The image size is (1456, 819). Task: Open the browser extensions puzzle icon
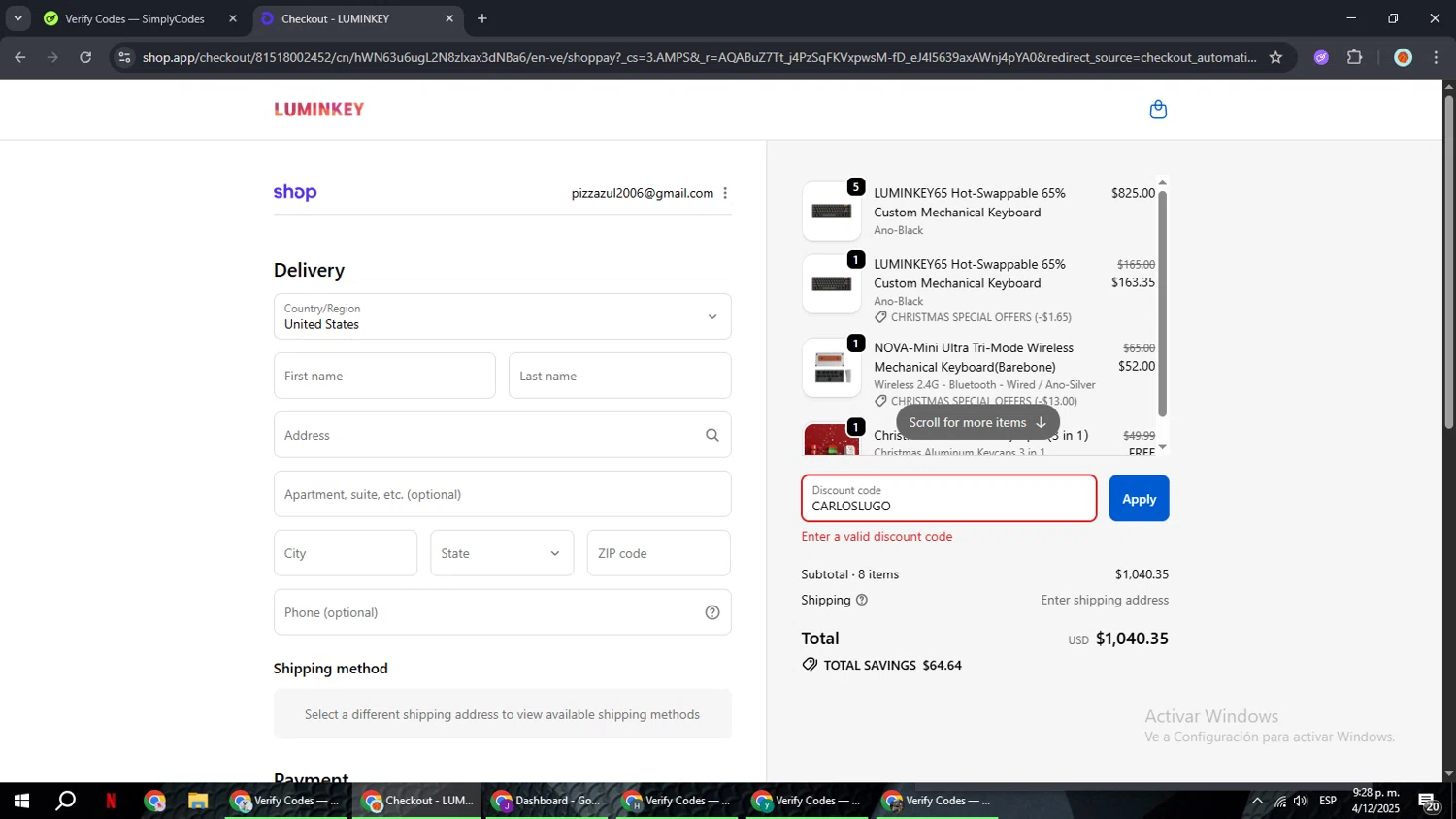tap(1355, 57)
